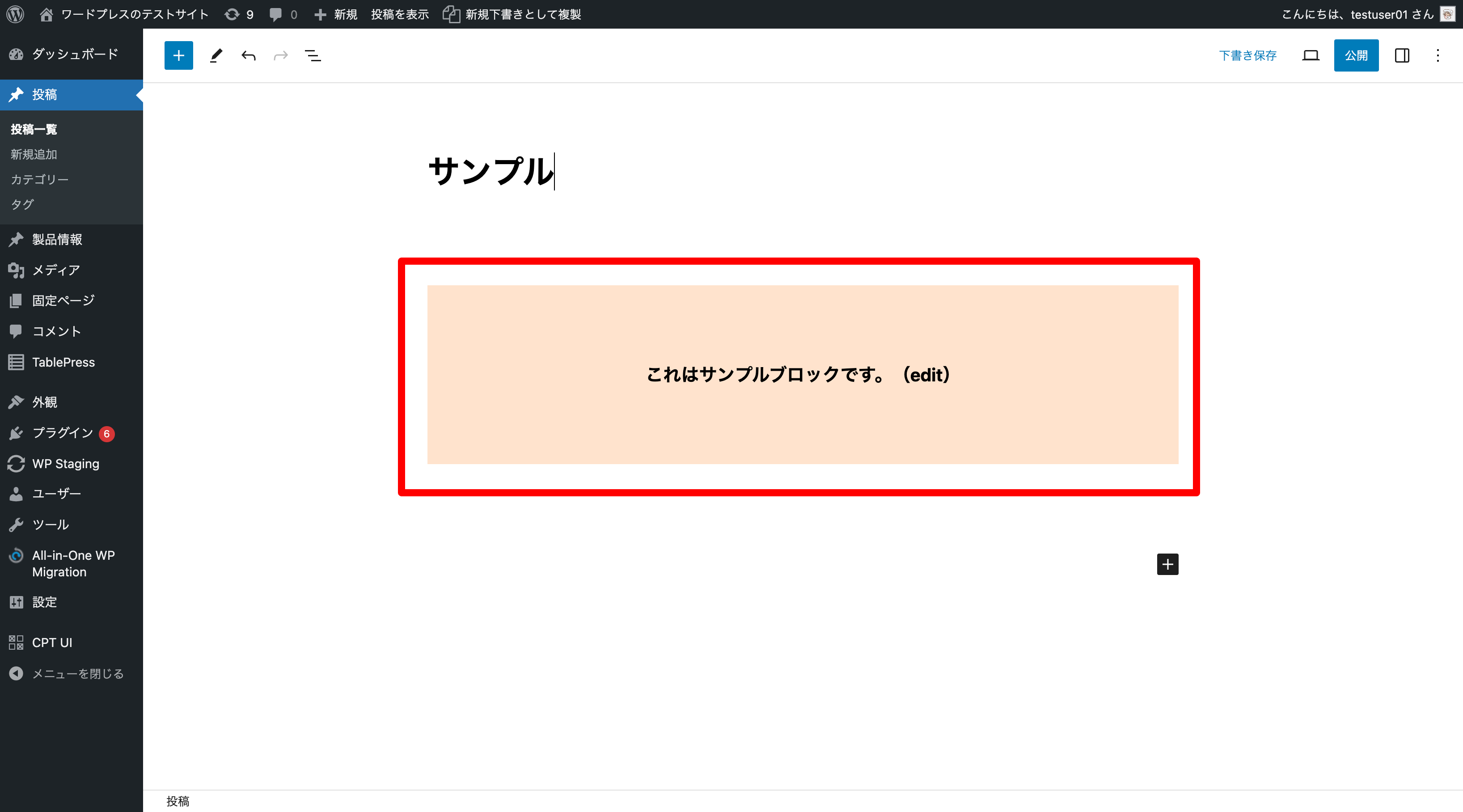Click 新規下書きとして複製 in admin bar
Screen dimensions: 1463x812
(512, 14)
